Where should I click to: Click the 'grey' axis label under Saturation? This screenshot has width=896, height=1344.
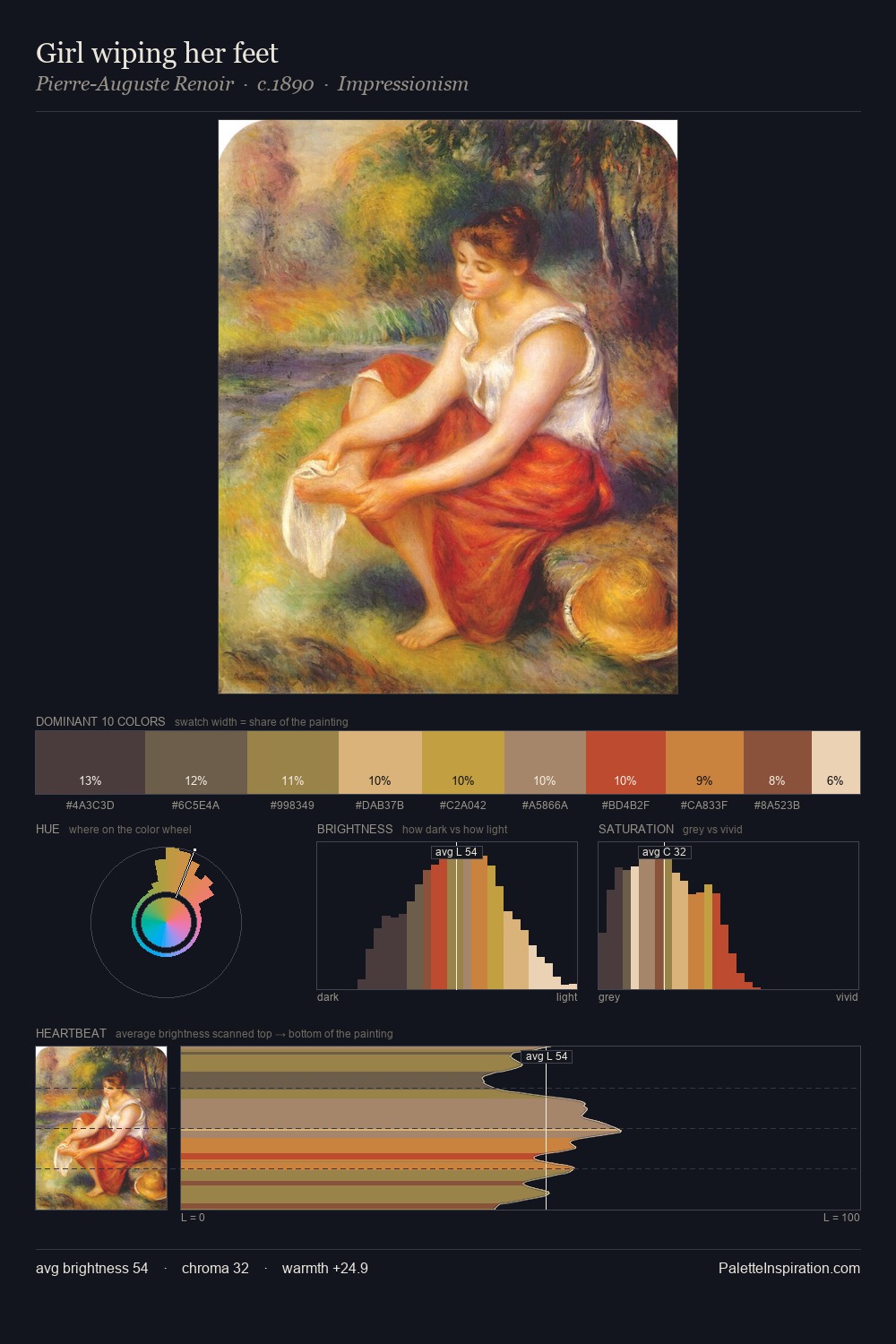point(609,996)
